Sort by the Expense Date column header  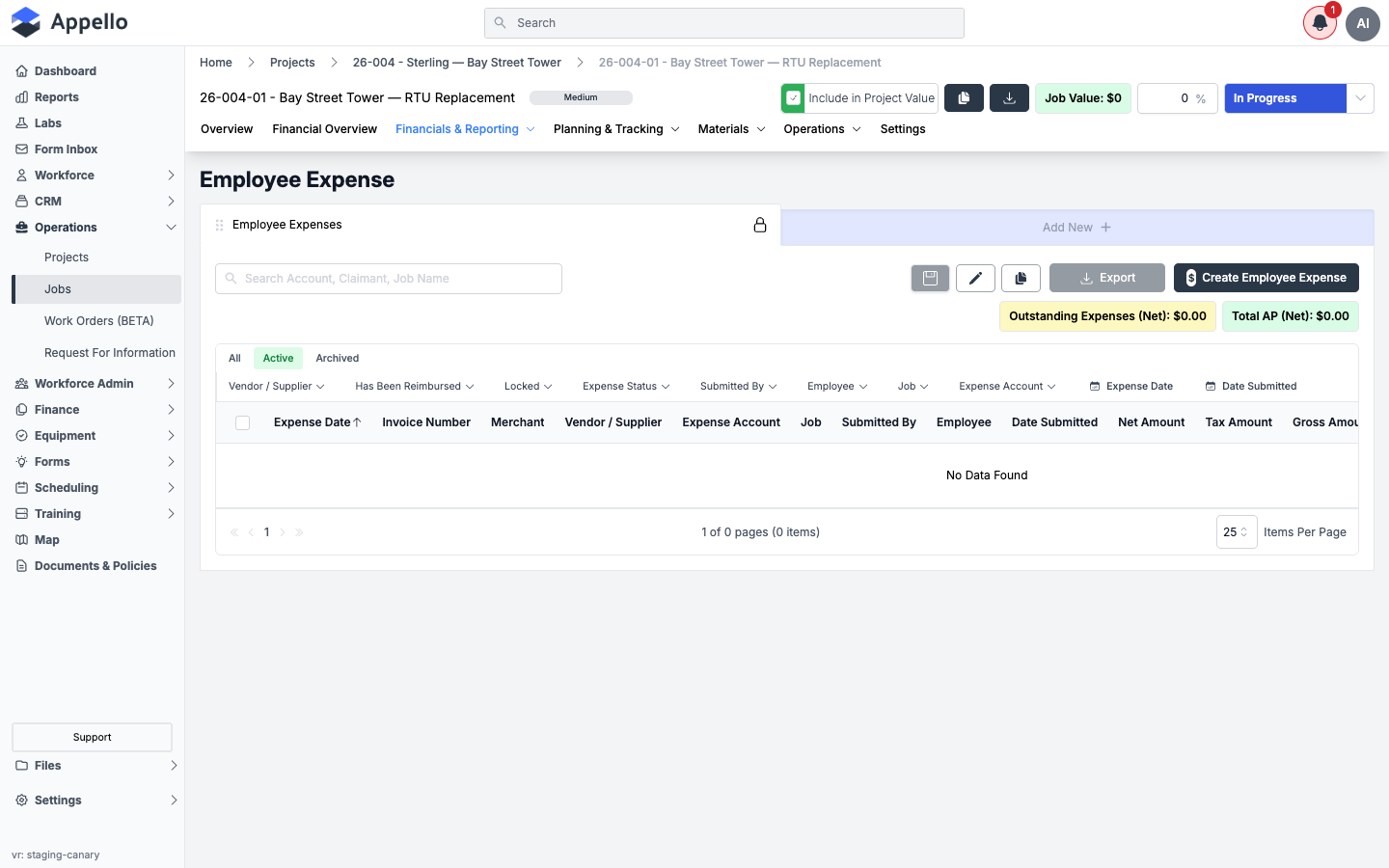(x=317, y=422)
